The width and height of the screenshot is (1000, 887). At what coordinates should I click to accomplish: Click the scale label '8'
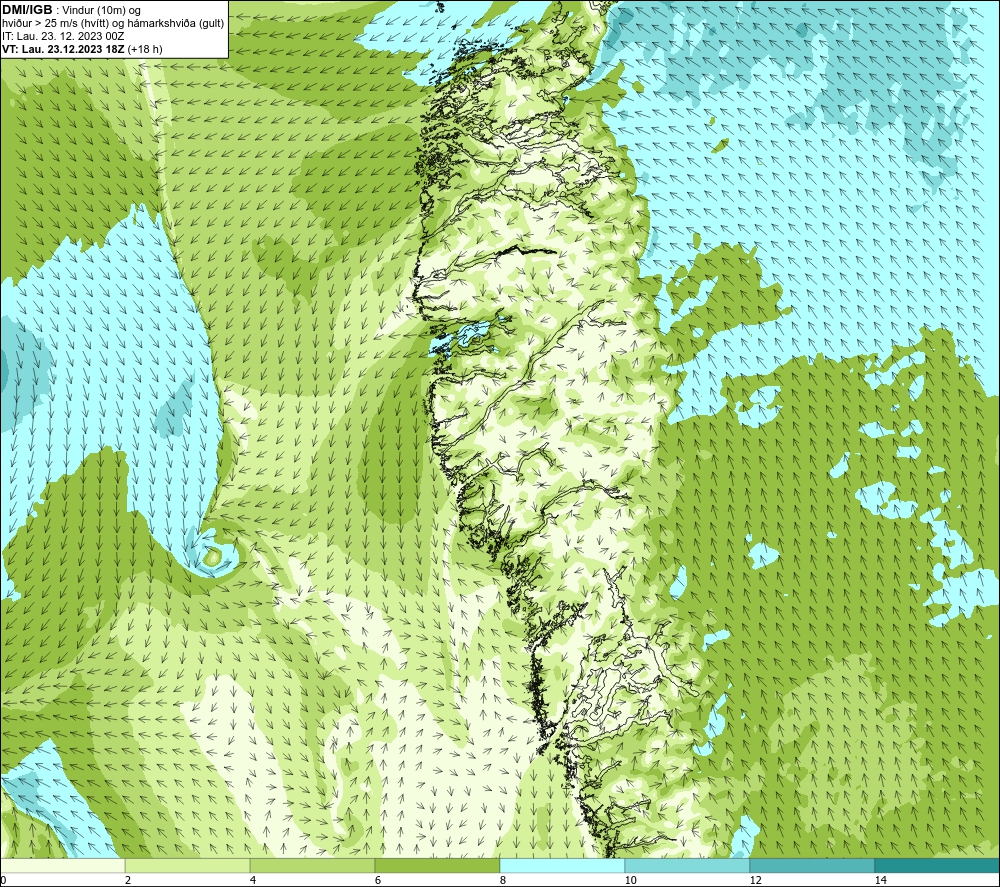click(503, 881)
